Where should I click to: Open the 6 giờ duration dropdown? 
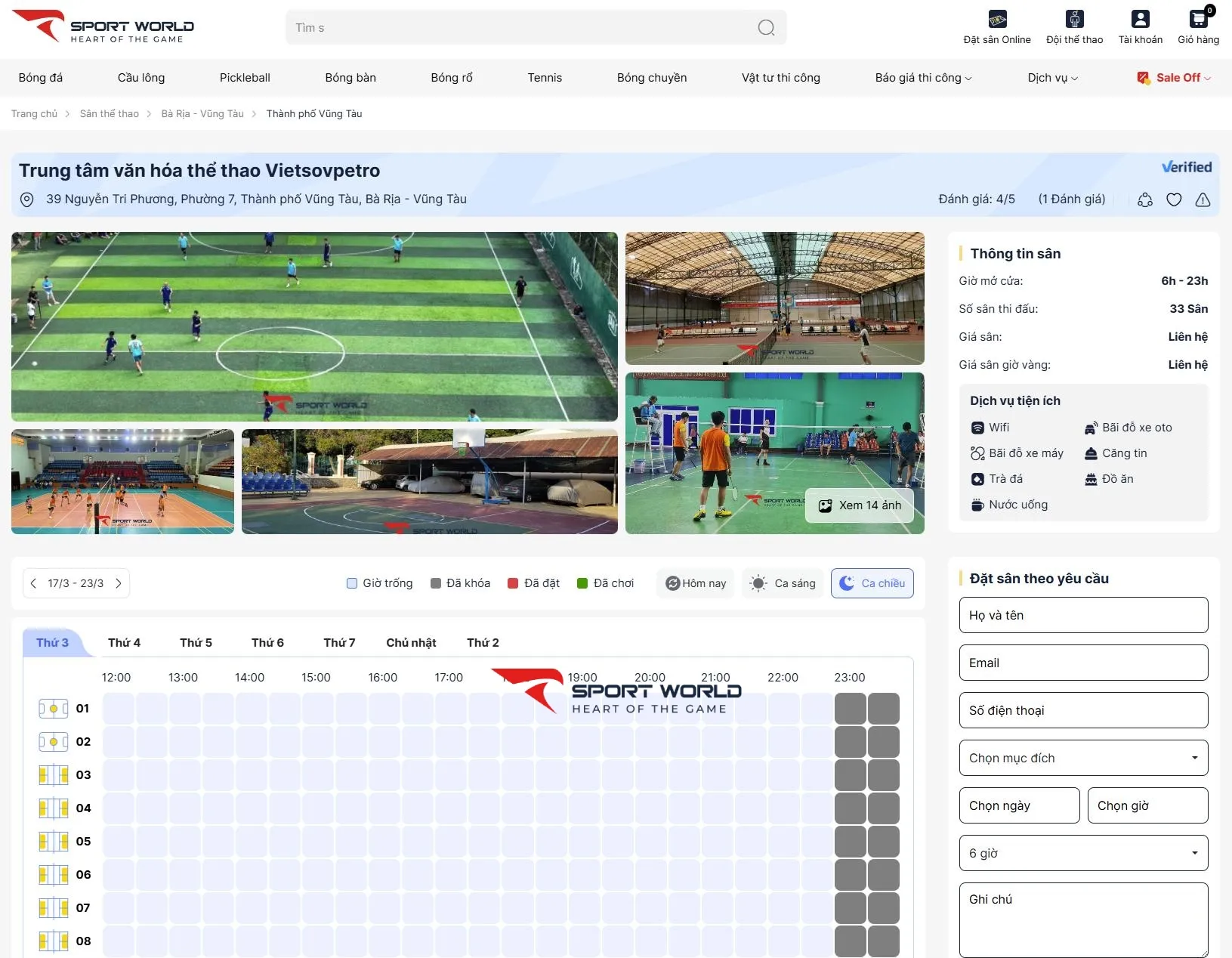[x=1082, y=853]
